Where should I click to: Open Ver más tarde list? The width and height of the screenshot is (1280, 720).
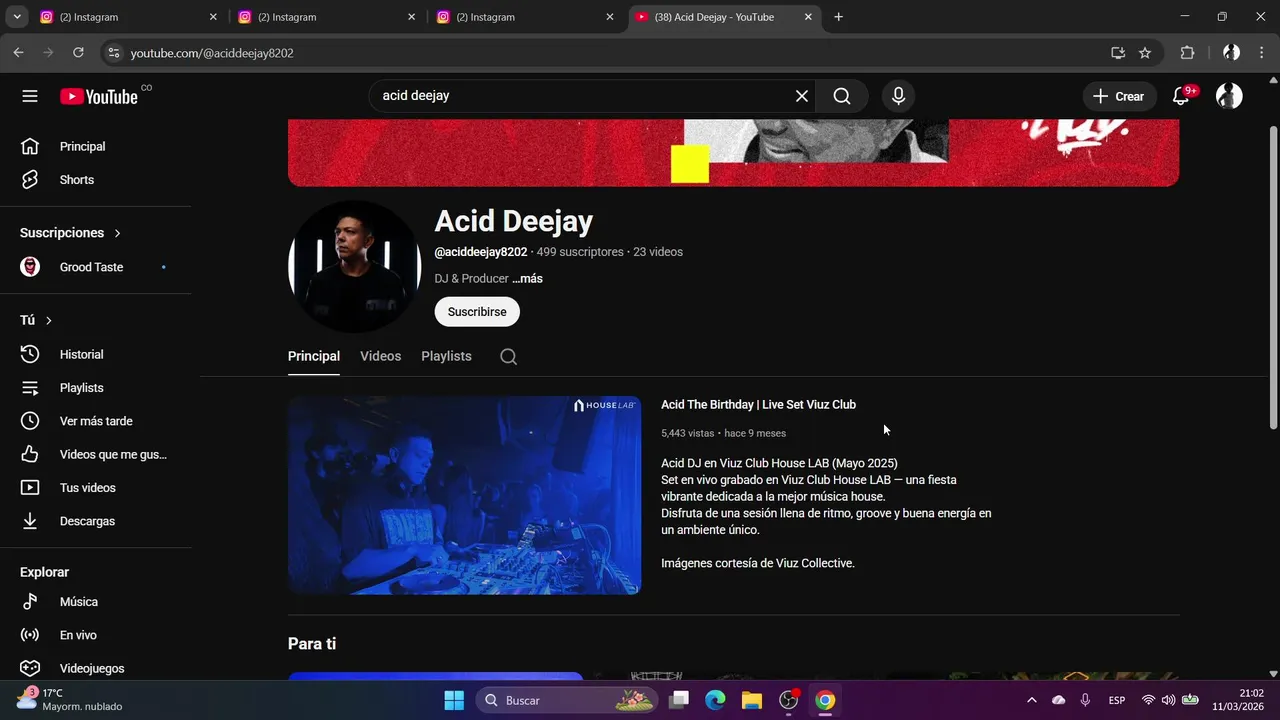click(96, 421)
